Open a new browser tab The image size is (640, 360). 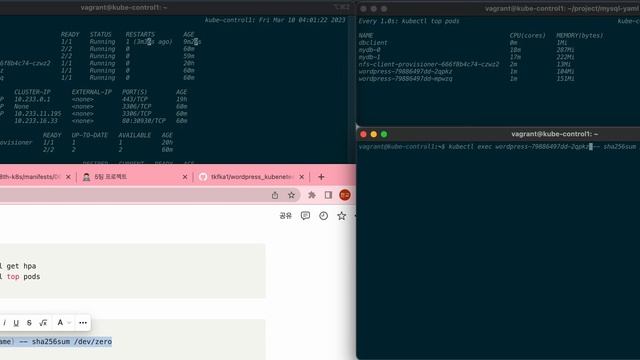point(321,177)
